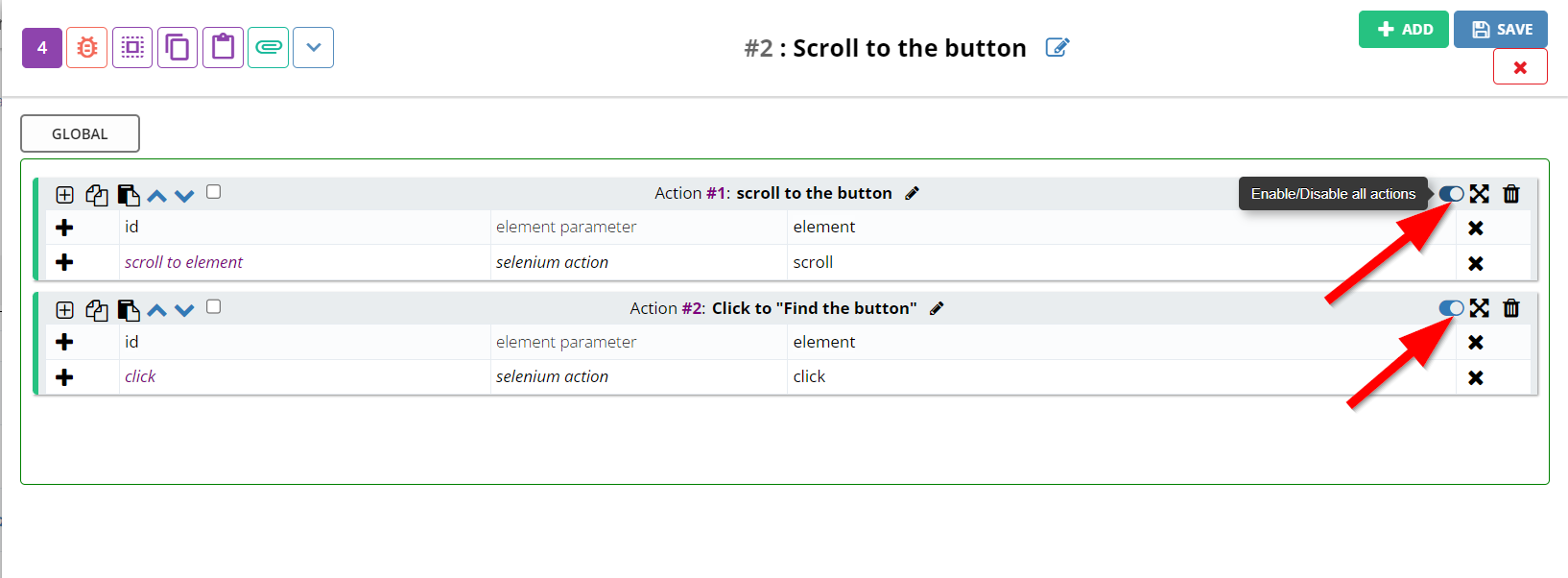Click the copy icon in top toolbar
The height and width of the screenshot is (578, 1568).
(178, 48)
